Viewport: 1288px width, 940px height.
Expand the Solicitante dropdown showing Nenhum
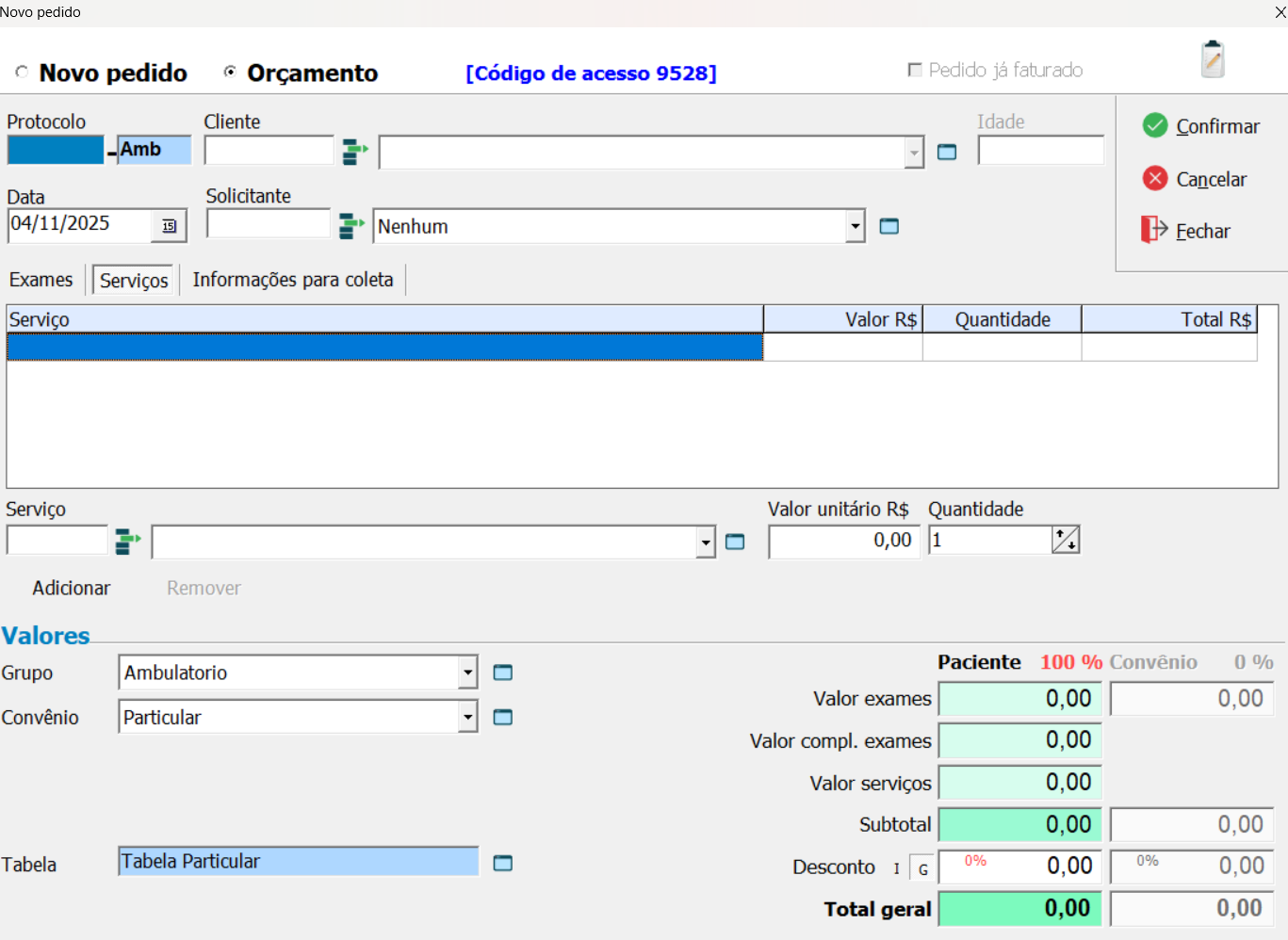855,226
